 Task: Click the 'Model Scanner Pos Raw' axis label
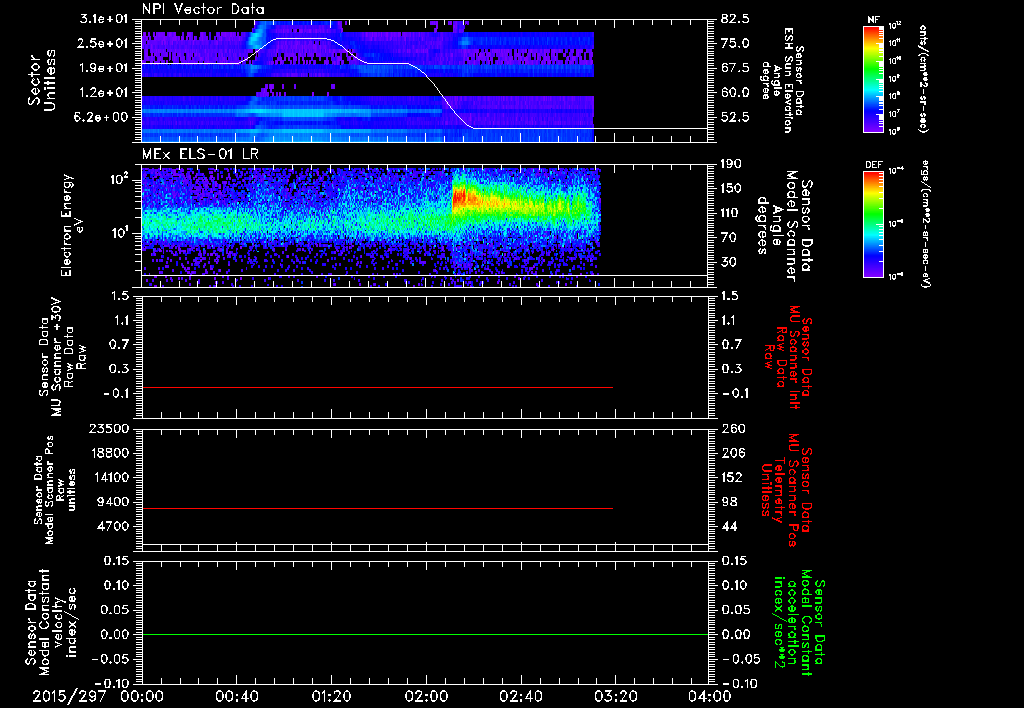(x=55, y=490)
